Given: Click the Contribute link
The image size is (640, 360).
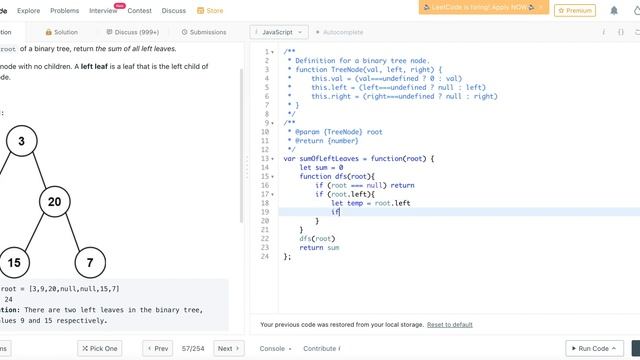Looking at the screenshot, I should 322,349.
